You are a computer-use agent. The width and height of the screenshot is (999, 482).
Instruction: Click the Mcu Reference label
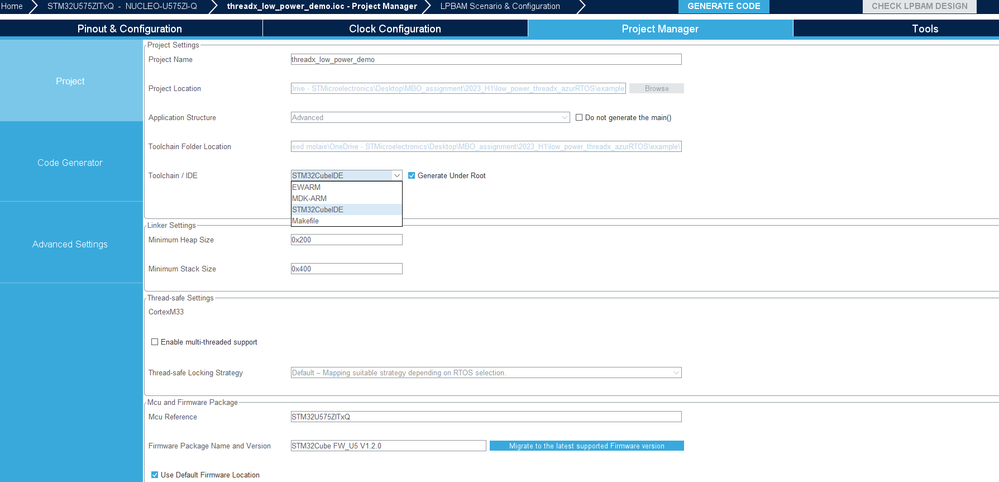[173, 417]
